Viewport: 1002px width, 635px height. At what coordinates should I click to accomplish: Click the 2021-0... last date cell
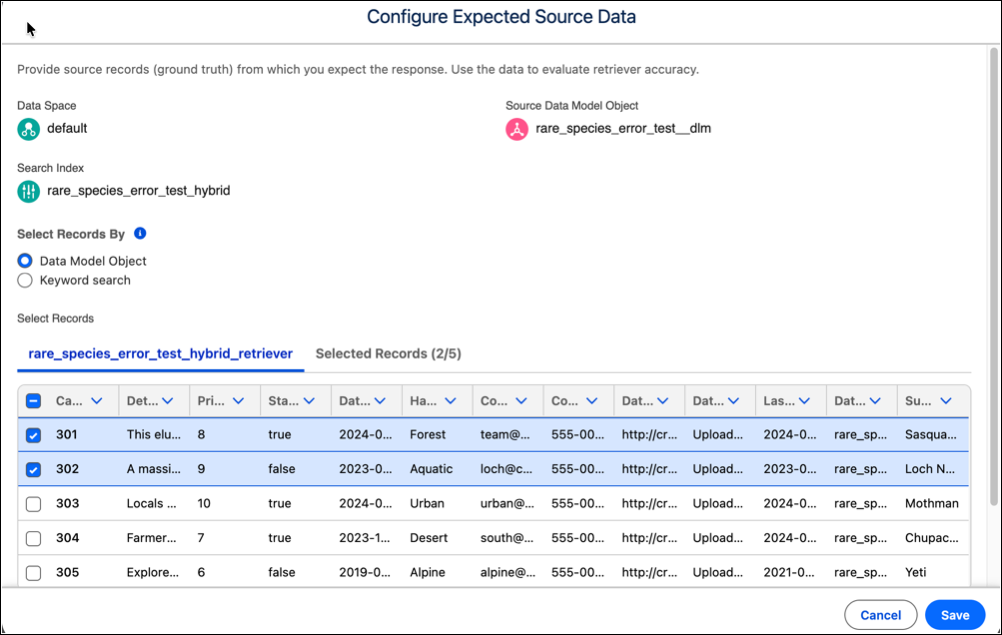click(790, 573)
